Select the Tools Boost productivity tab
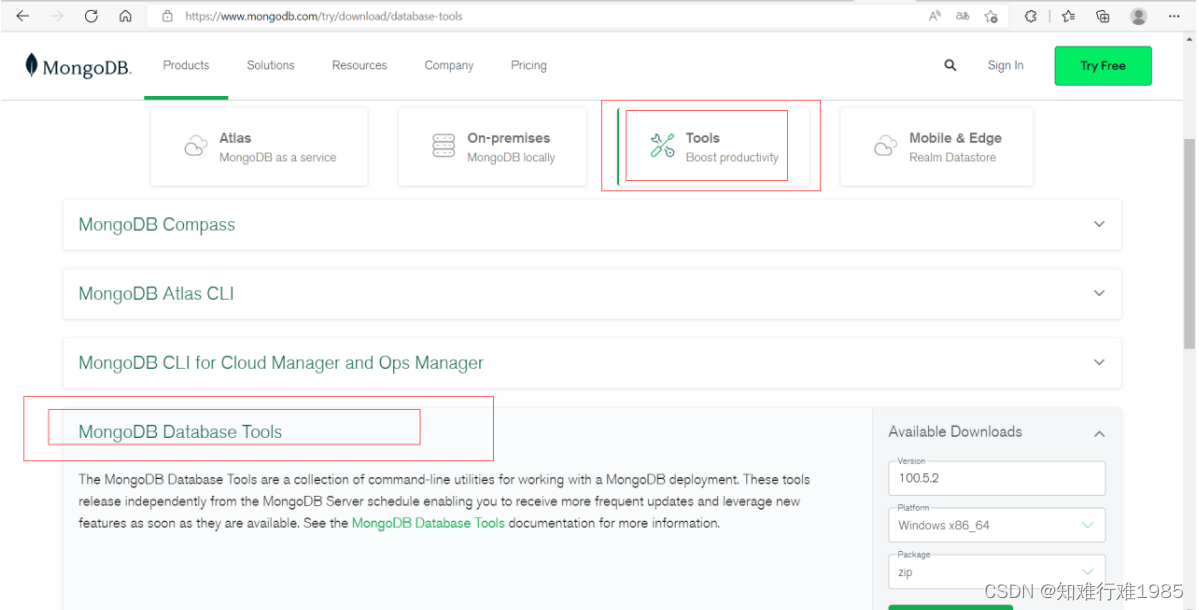This screenshot has height=610, width=1199. click(x=713, y=147)
